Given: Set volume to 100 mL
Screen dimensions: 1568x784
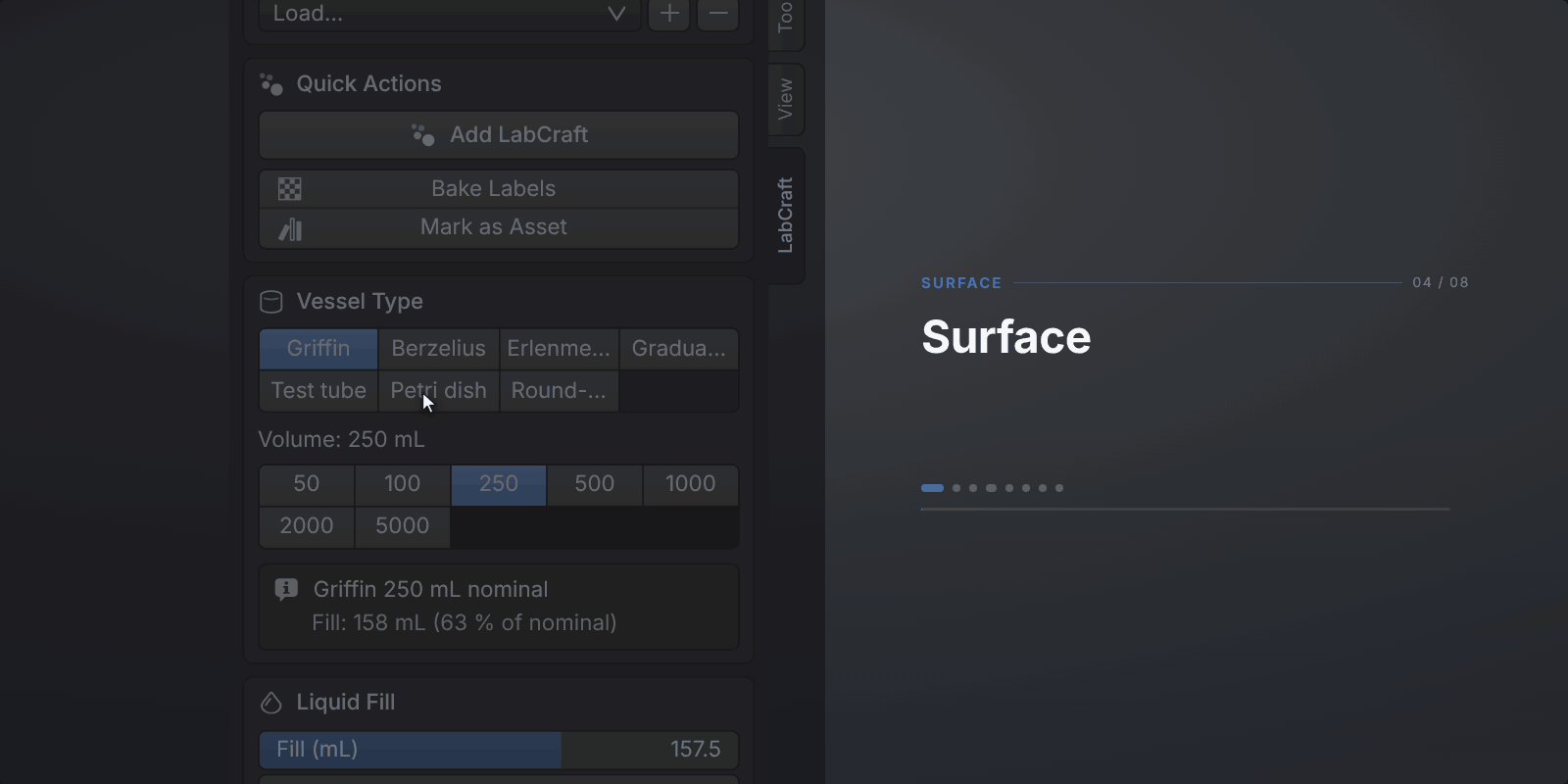Looking at the screenshot, I should coord(403,484).
